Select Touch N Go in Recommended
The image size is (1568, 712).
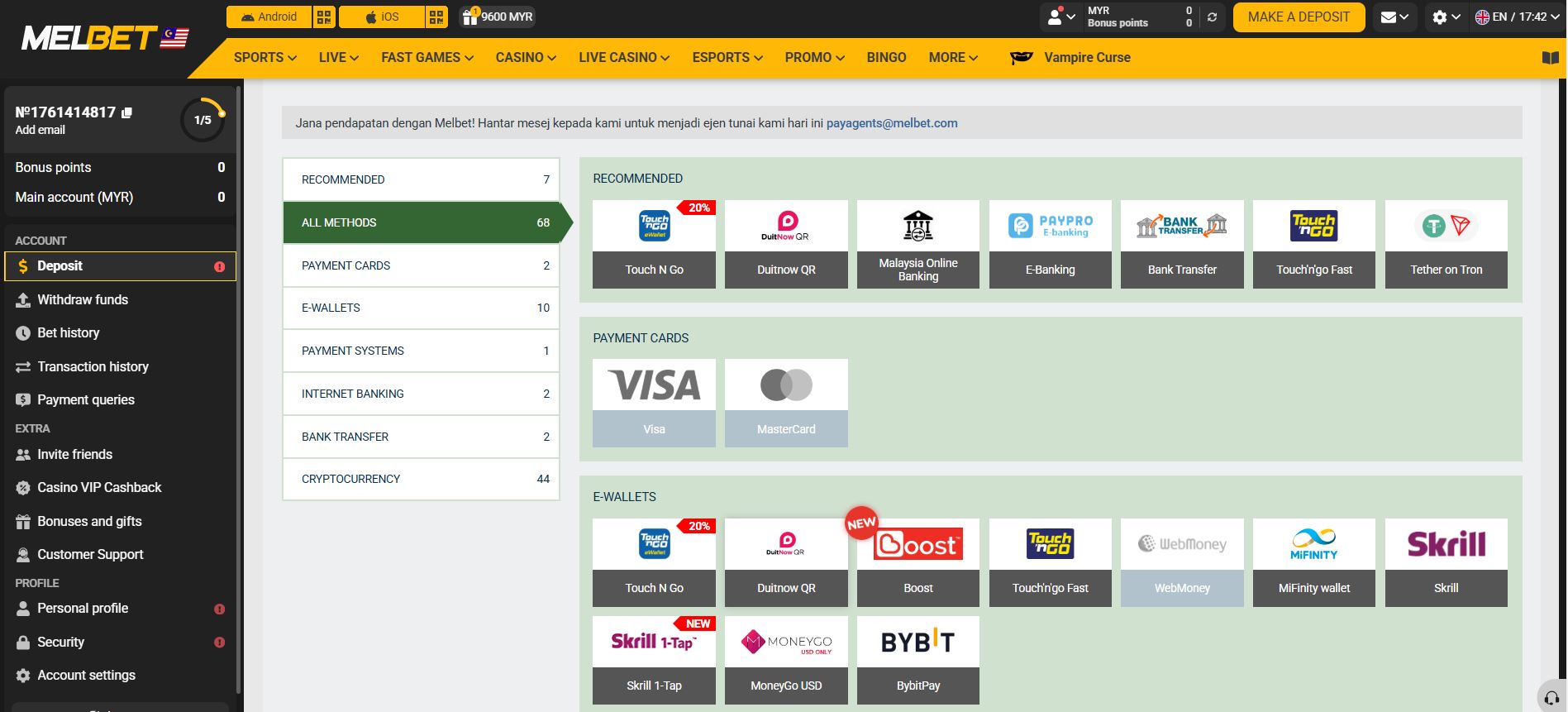click(654, 244)
